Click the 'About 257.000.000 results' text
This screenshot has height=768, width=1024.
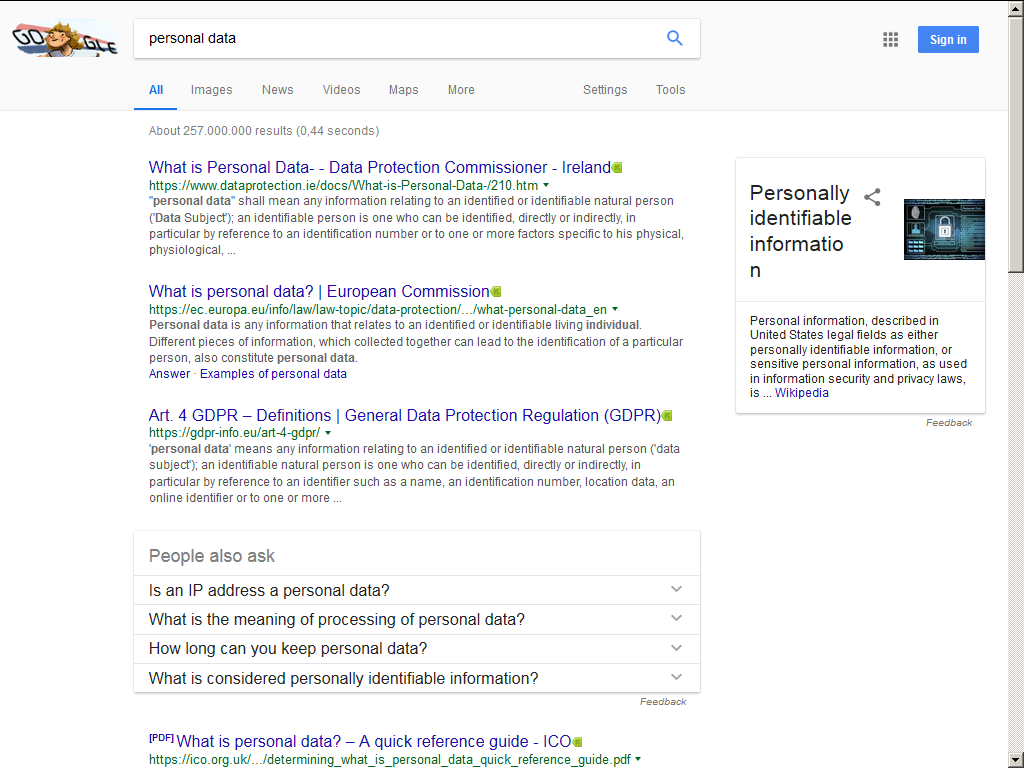click(x=264, y=131)
